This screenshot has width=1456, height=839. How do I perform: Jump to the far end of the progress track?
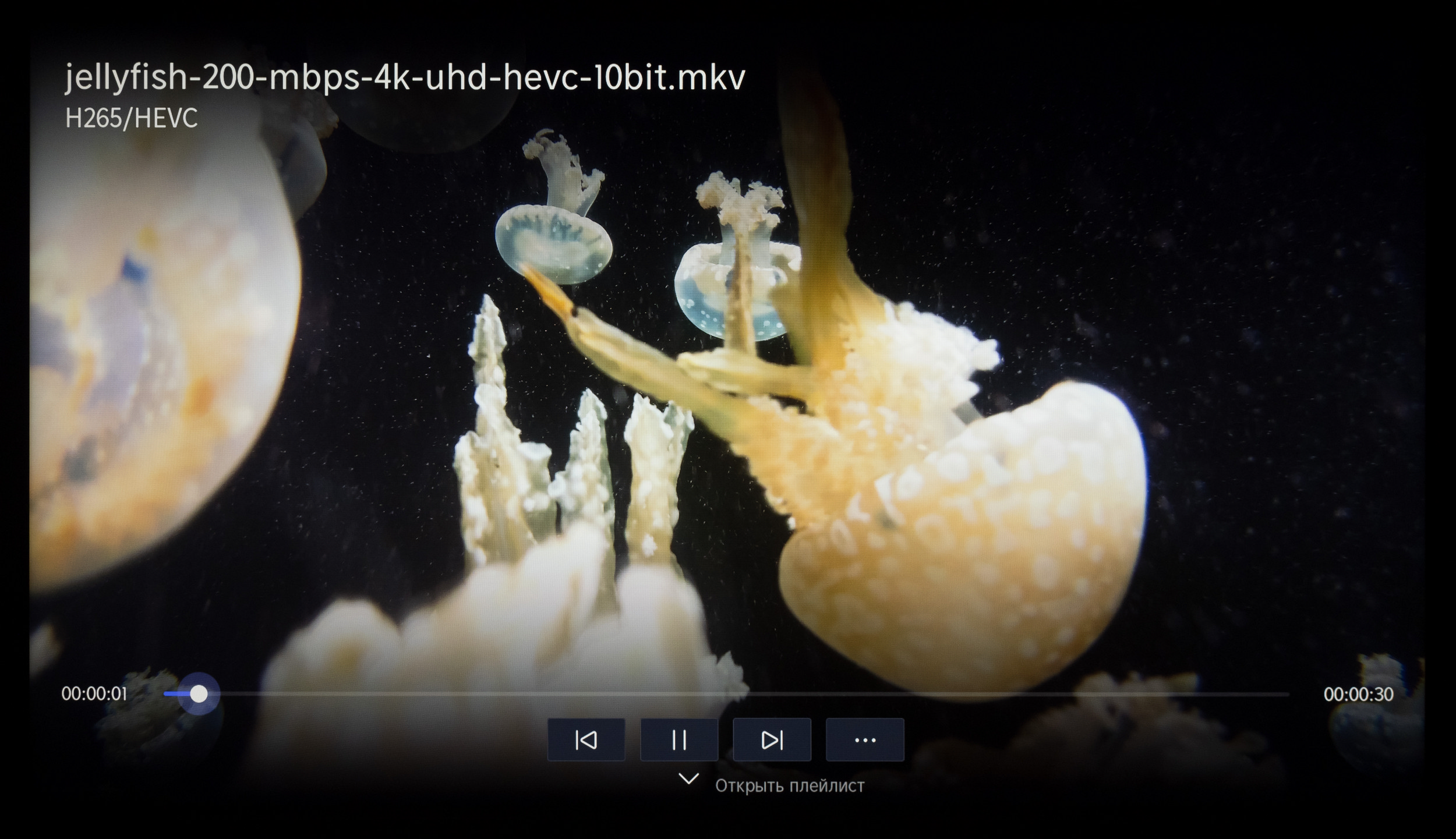pyautogui.click(x=1286, y=694)
